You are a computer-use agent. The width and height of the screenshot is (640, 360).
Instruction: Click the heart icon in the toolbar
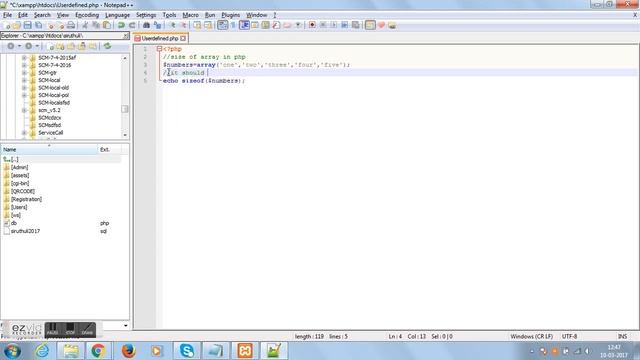tap(381, 25)
